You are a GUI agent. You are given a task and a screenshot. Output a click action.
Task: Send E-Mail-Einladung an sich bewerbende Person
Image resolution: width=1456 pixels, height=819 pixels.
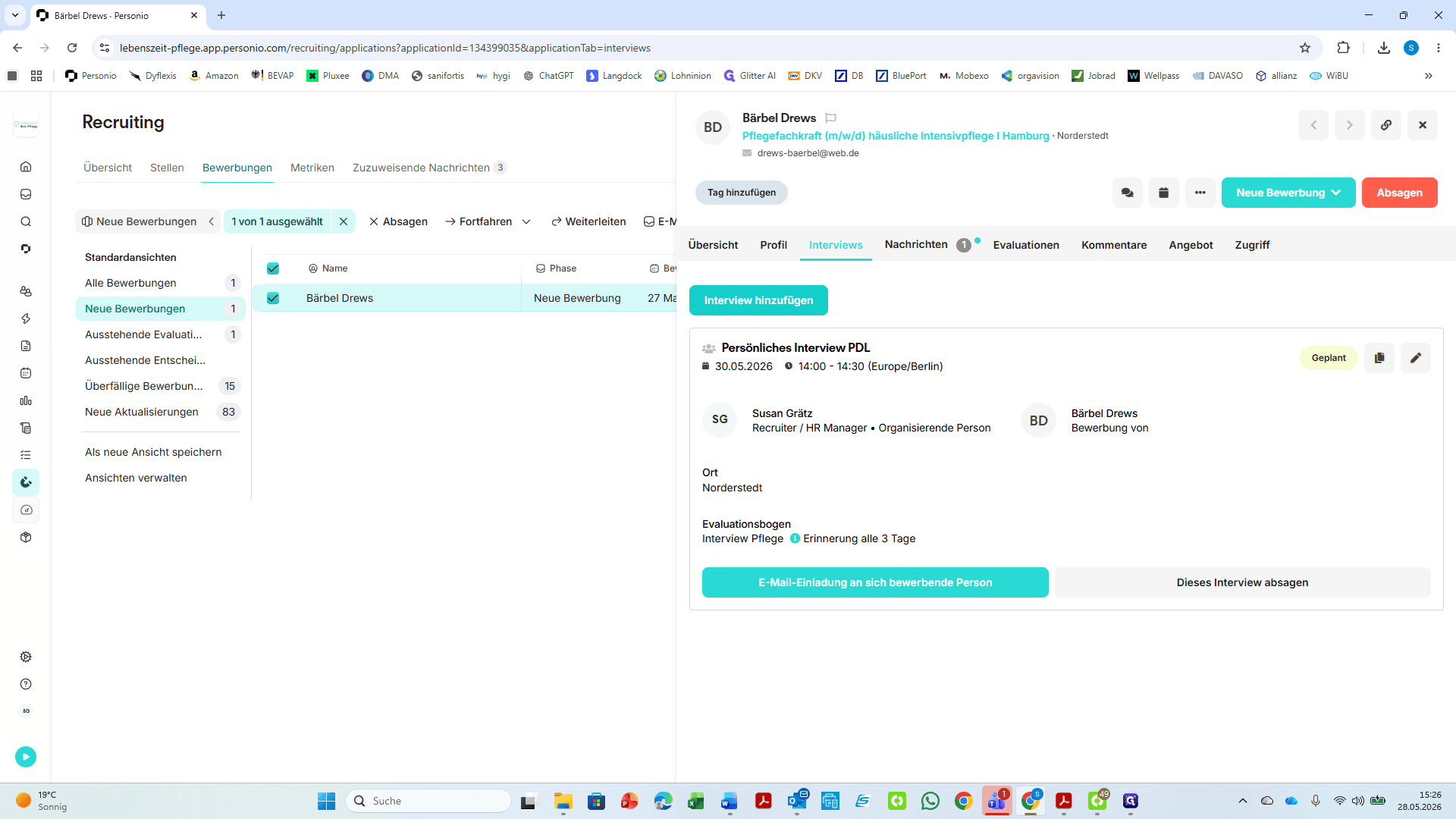875,582
